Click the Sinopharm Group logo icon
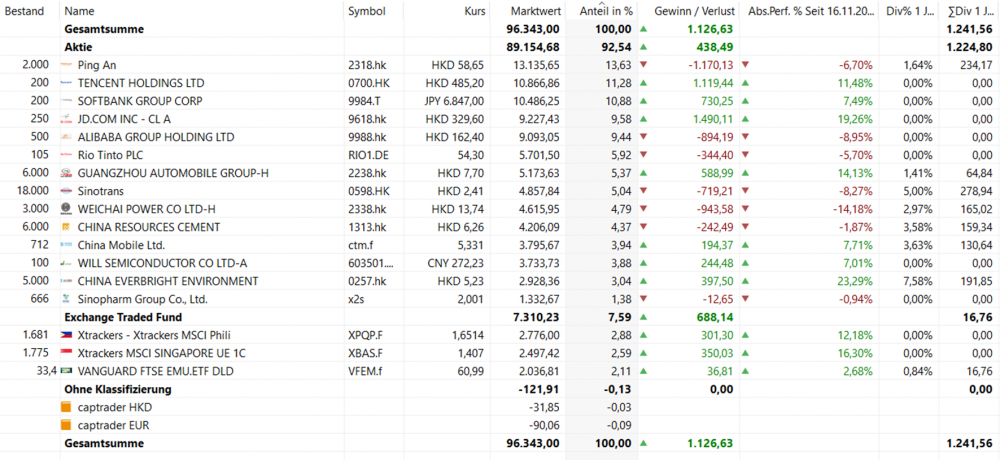 pos(67,298)
